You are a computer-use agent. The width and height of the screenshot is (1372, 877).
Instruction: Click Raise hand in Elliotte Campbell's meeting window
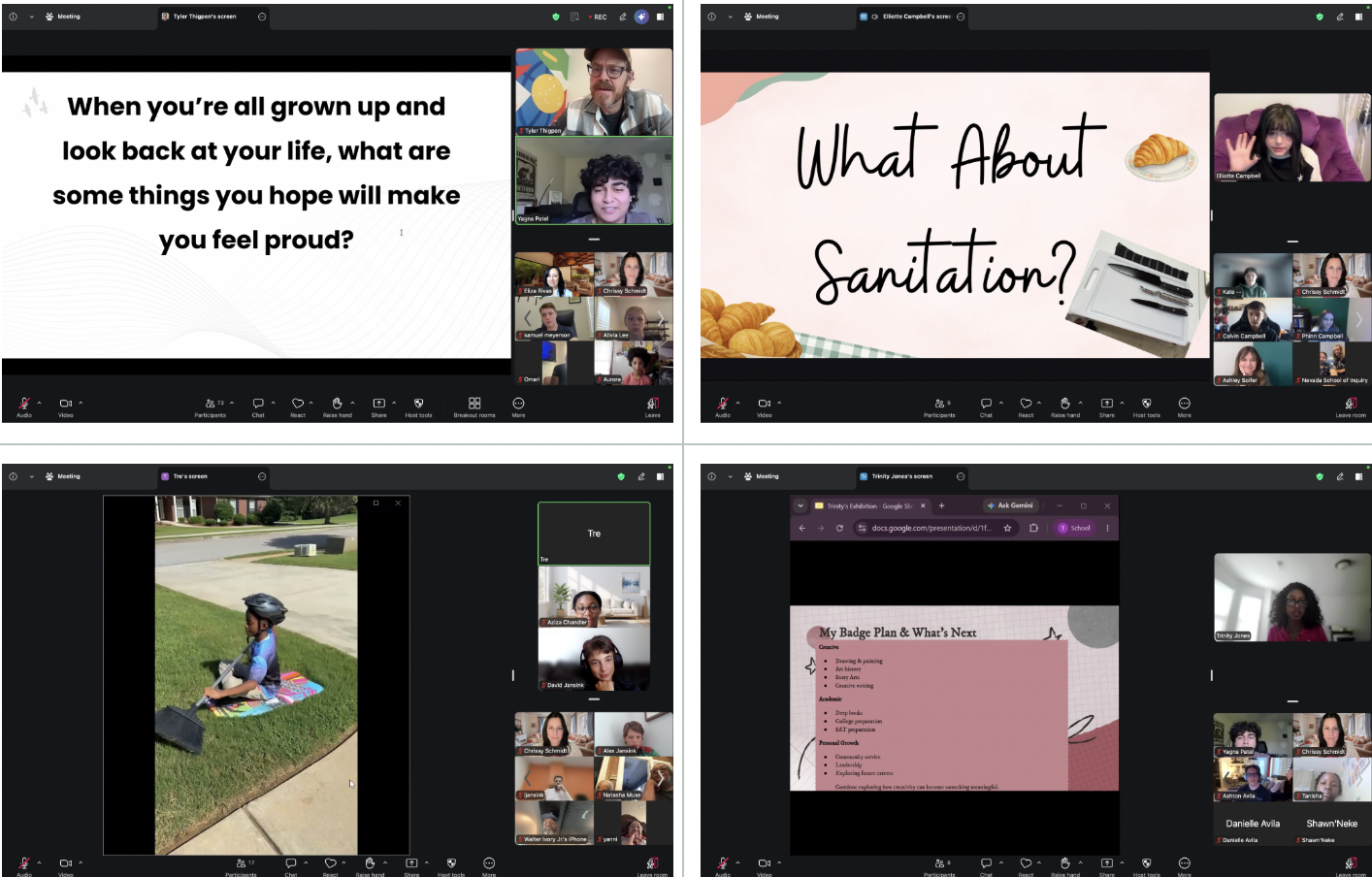click(x=1065, y=406)
